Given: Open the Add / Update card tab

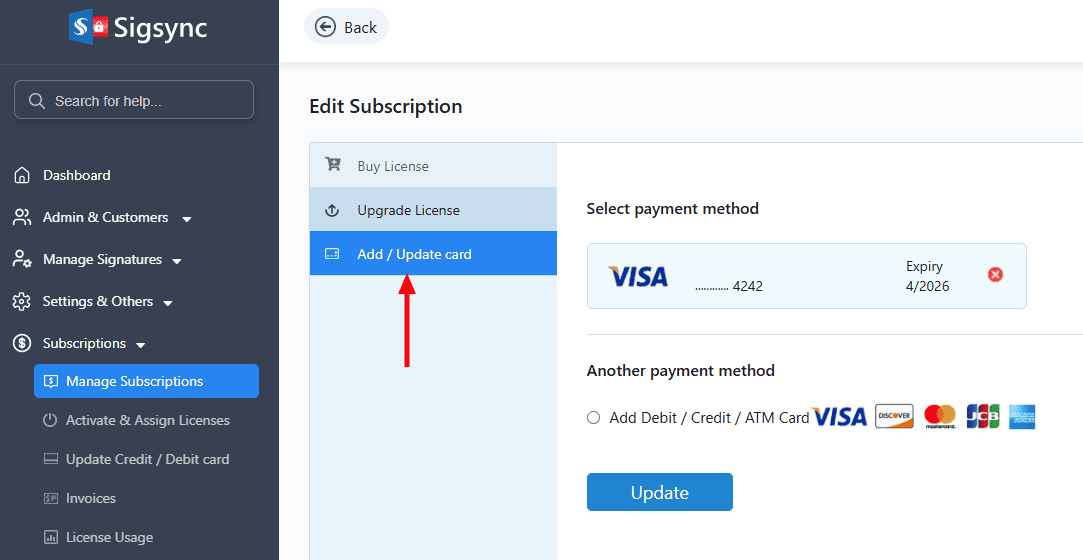Looking at the screenshot, I should coord(414,254).
